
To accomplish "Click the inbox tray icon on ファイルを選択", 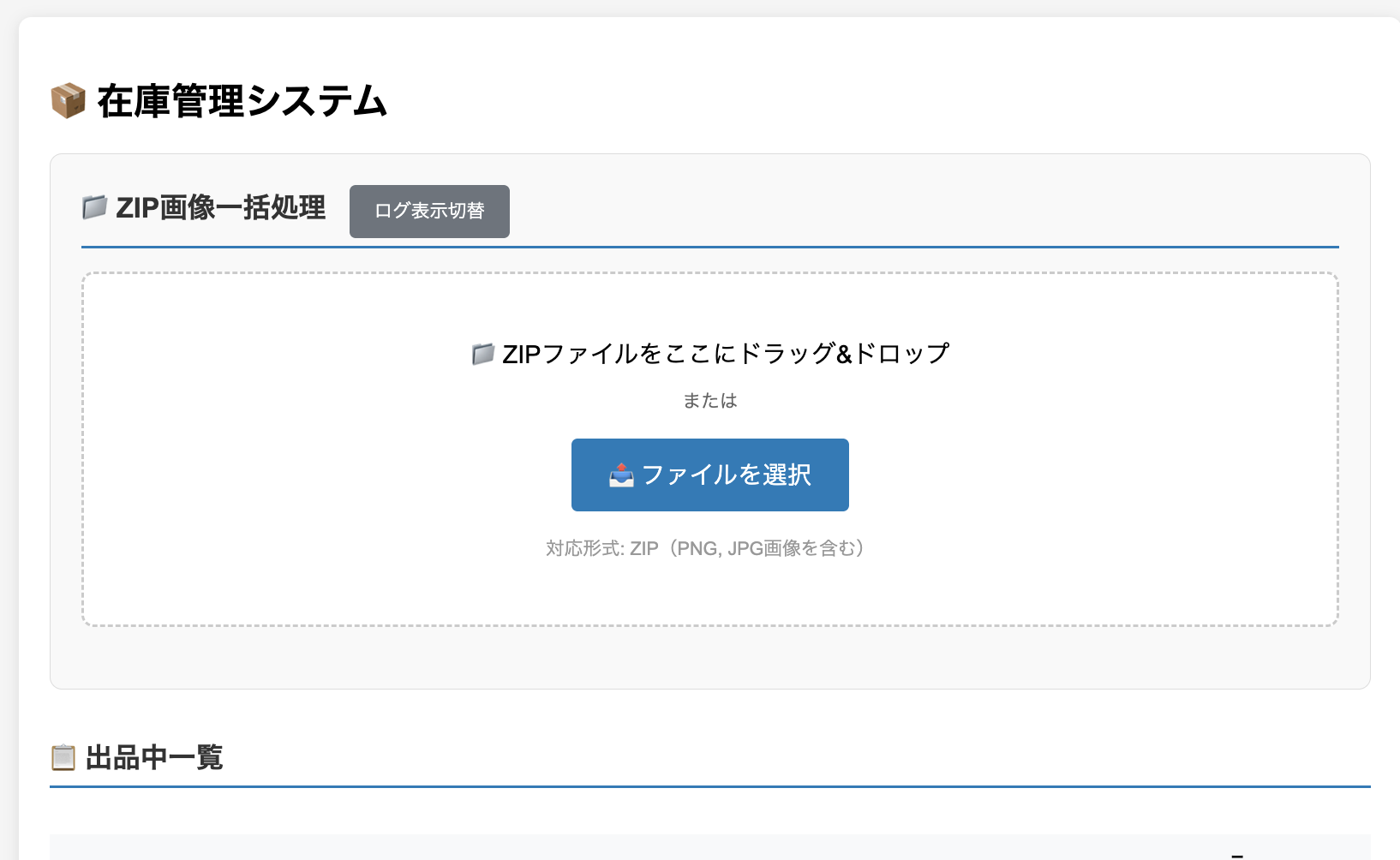I will tap(621, 475).
